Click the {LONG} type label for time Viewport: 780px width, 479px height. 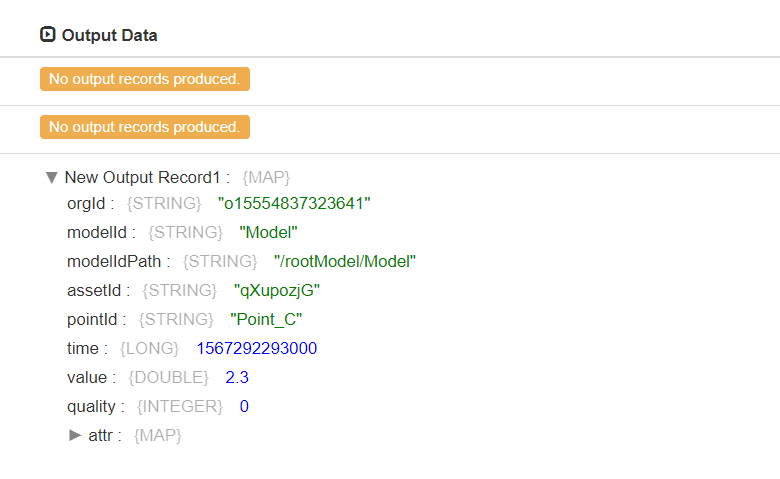149,348
